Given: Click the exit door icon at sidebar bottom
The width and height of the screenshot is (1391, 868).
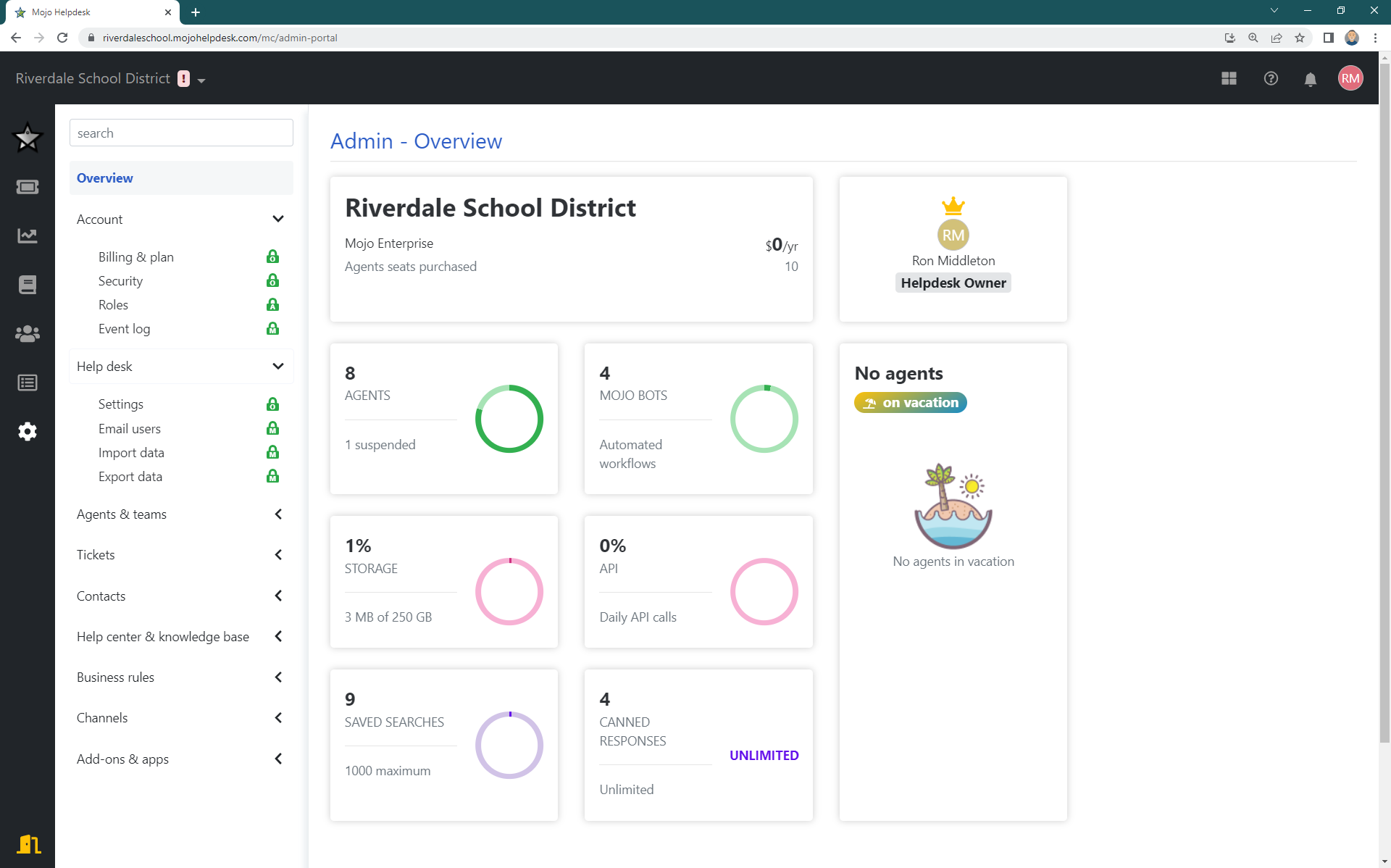Looking at the screenshot, I should (29, 843).
